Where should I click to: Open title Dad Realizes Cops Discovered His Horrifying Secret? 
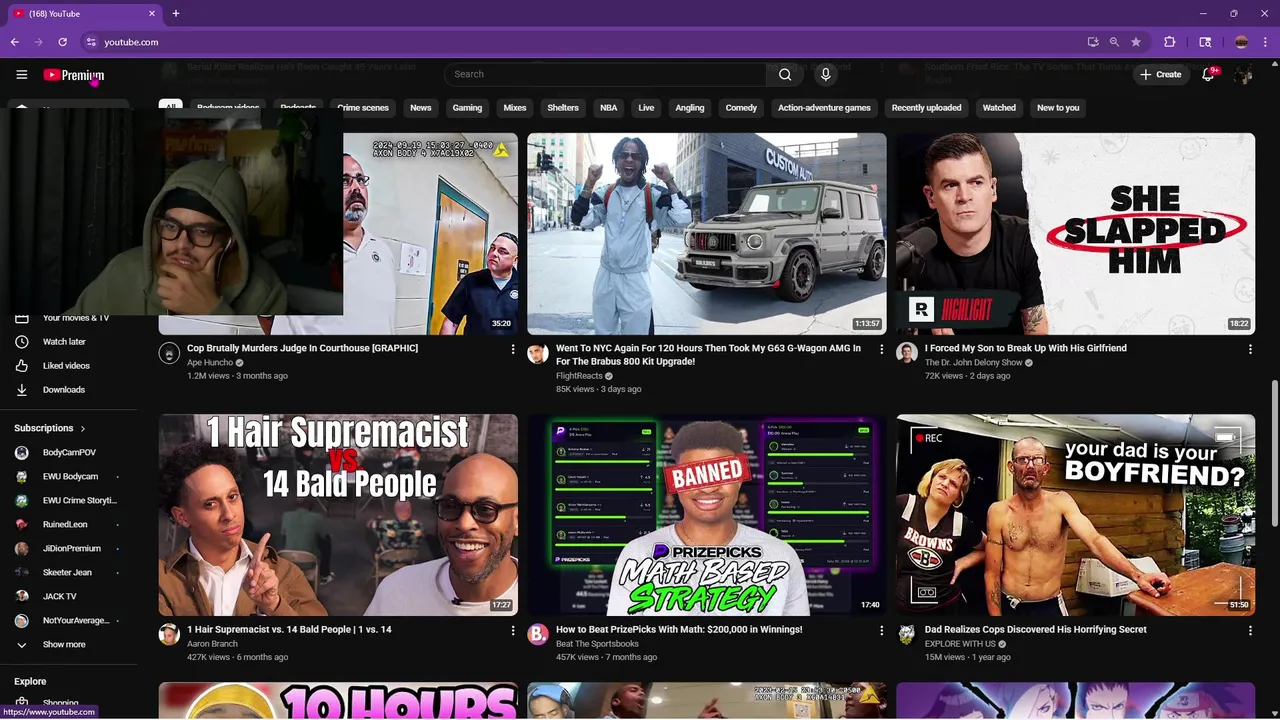tap(1036, 630)
